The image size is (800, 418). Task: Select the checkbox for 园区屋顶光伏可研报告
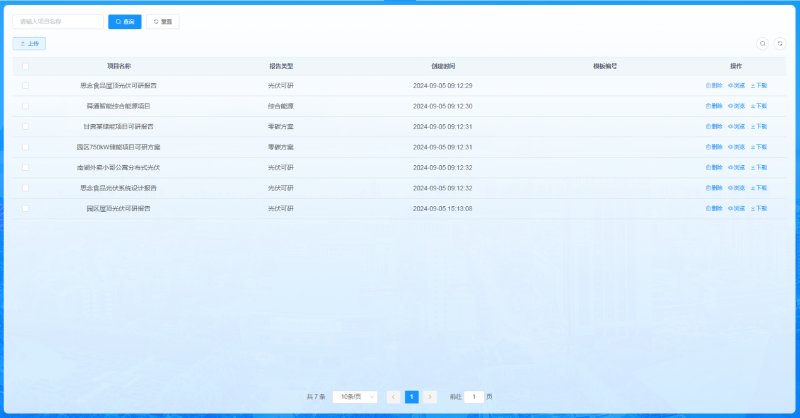pos(25,208)
